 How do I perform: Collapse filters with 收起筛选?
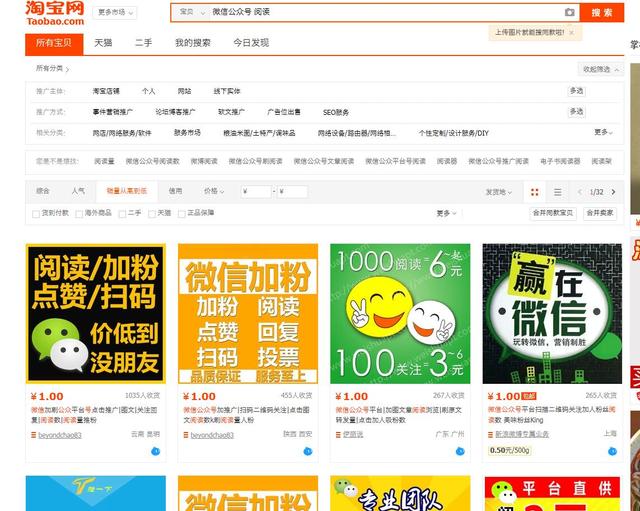[600, 69]
